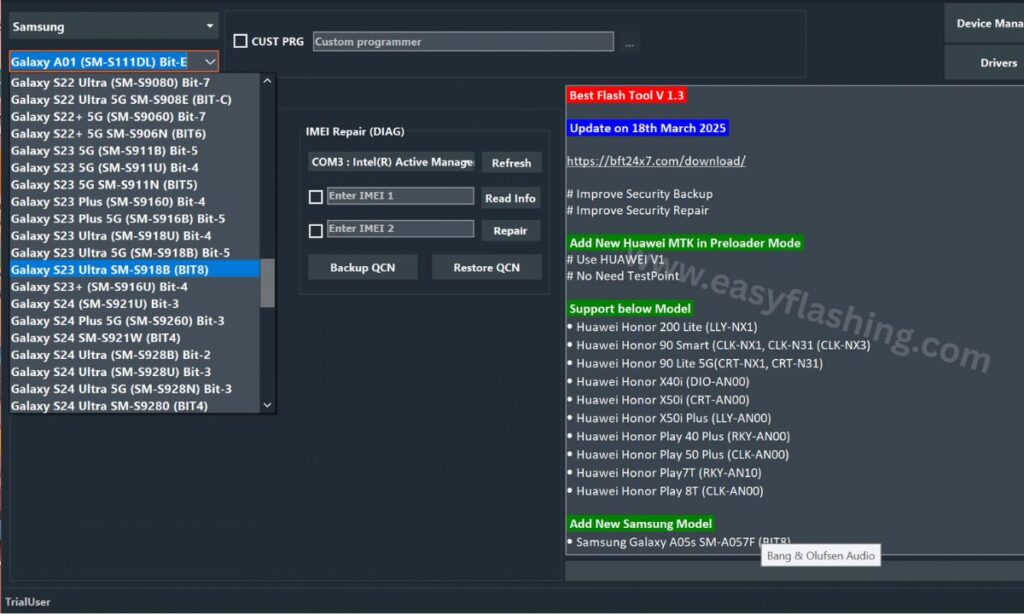Viewport: 1024px width, 614px height.
Task: Open the COM3 port selection dropdown
Action: coord(390,162)
